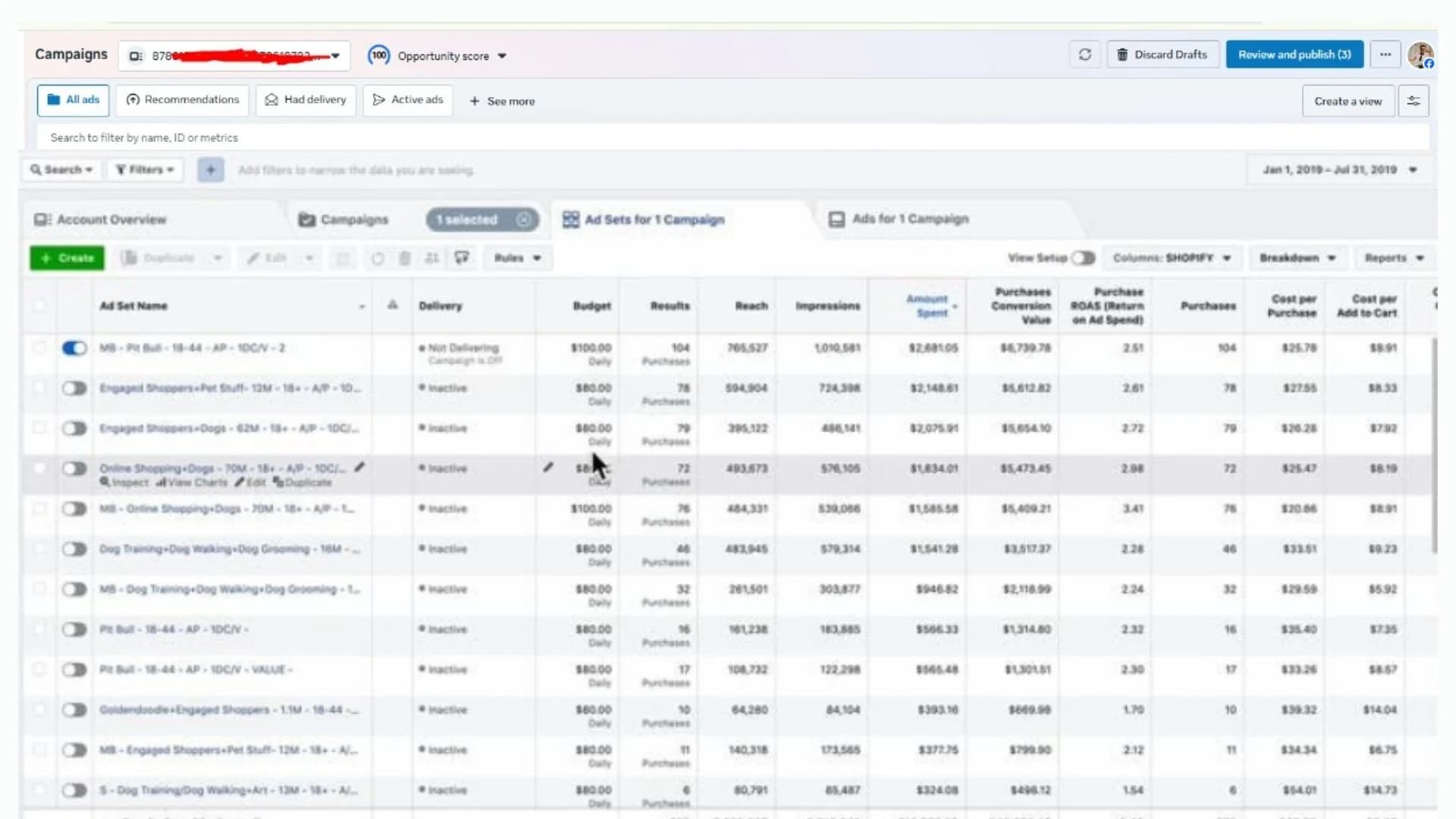
Task: Open the Reports dropdown
Action: [1394, 259]
